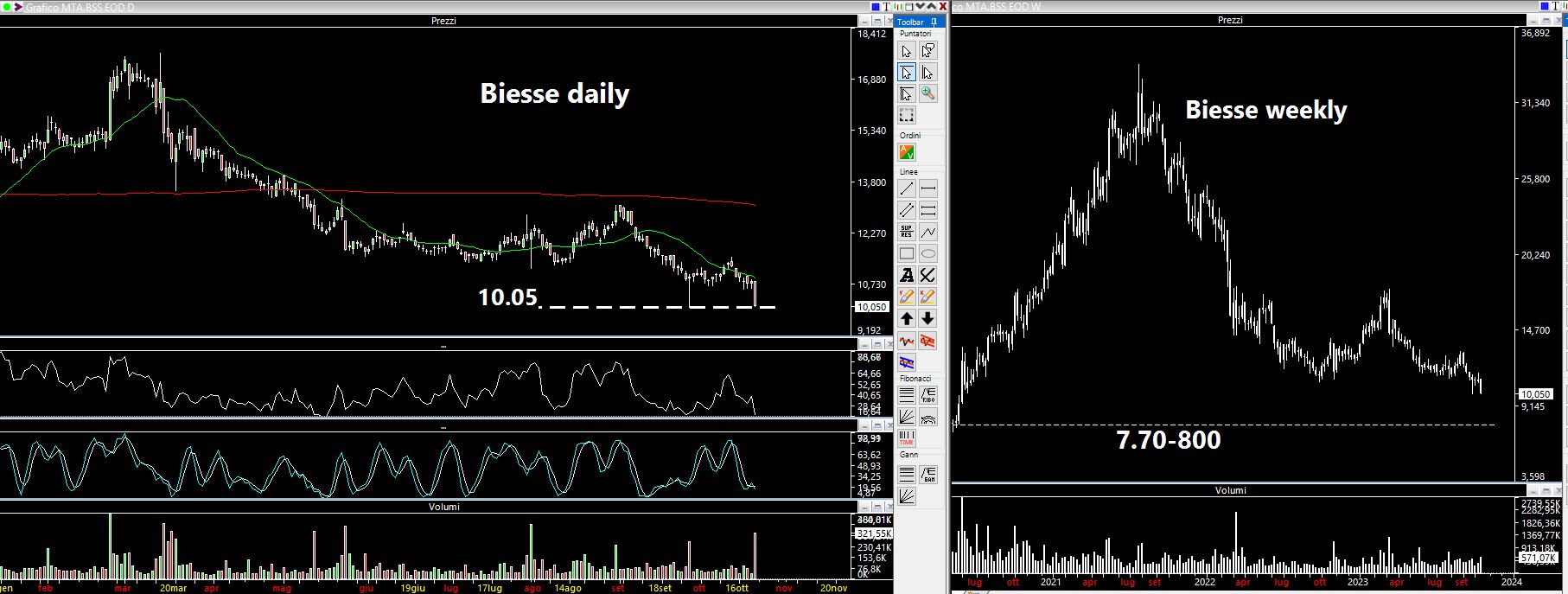Viewport: 1568px width, 594px height.
Task: Select the blue striped zigzag tool
Action: 906,361
